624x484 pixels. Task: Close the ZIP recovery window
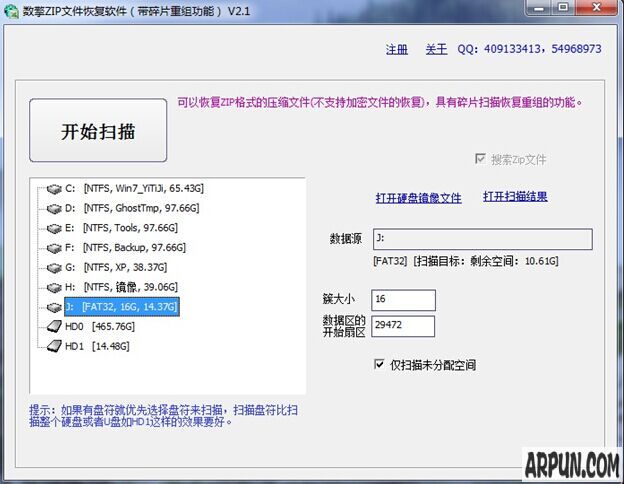(x=596, y=8)
